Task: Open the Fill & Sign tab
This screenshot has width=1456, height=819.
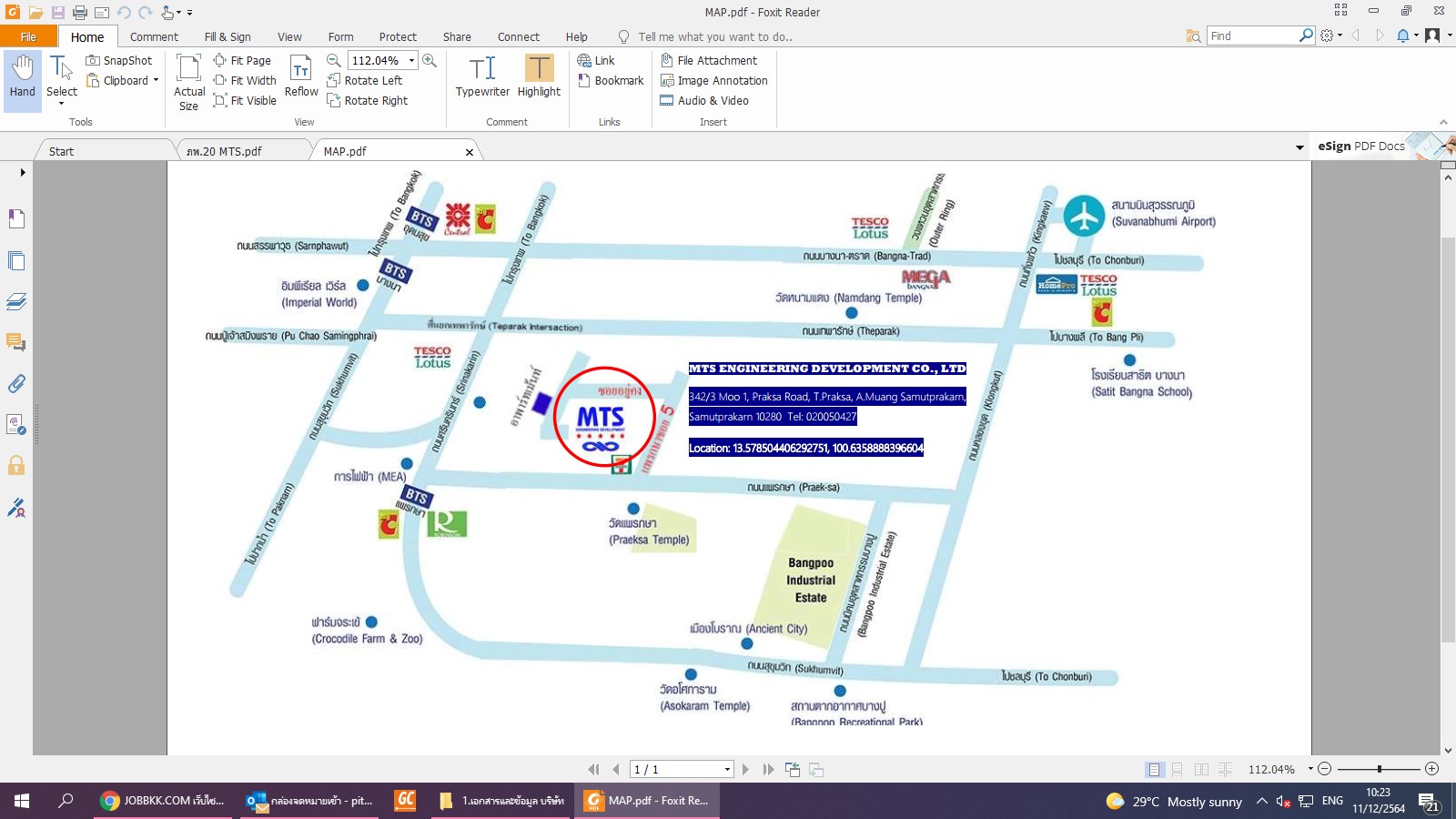Action: point(227,36)
